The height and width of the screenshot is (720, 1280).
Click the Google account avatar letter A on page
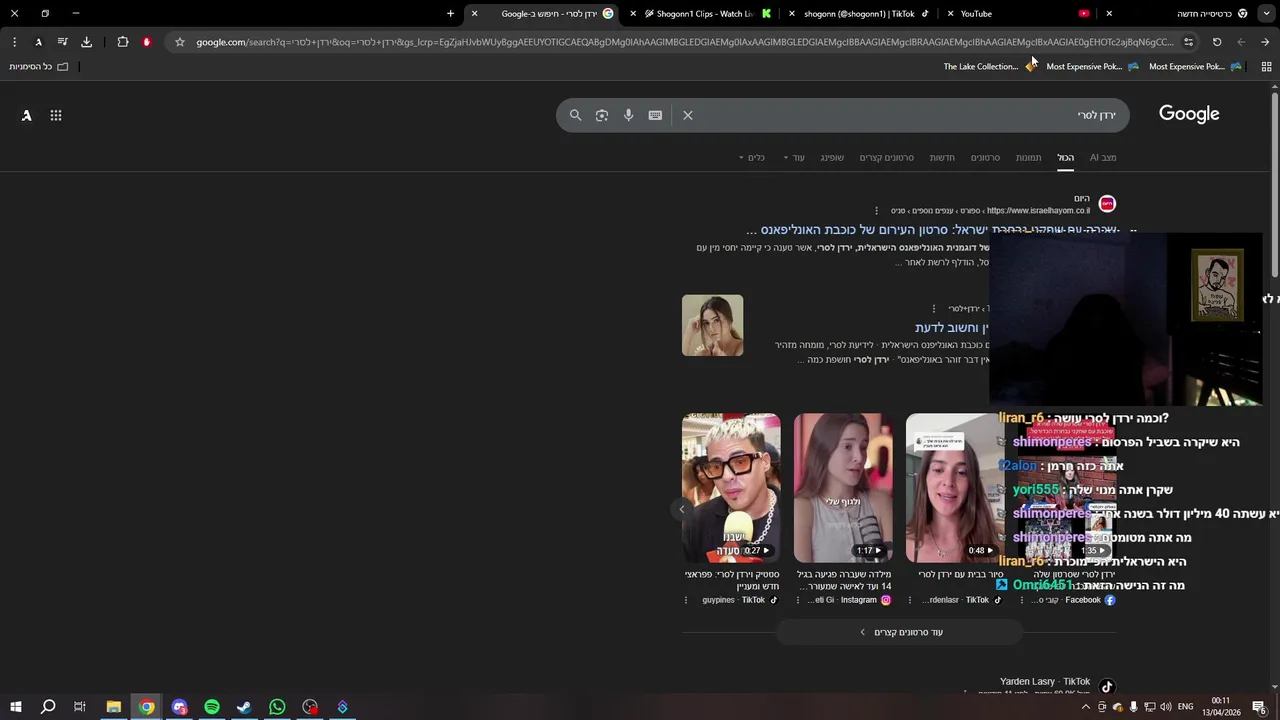27,115
